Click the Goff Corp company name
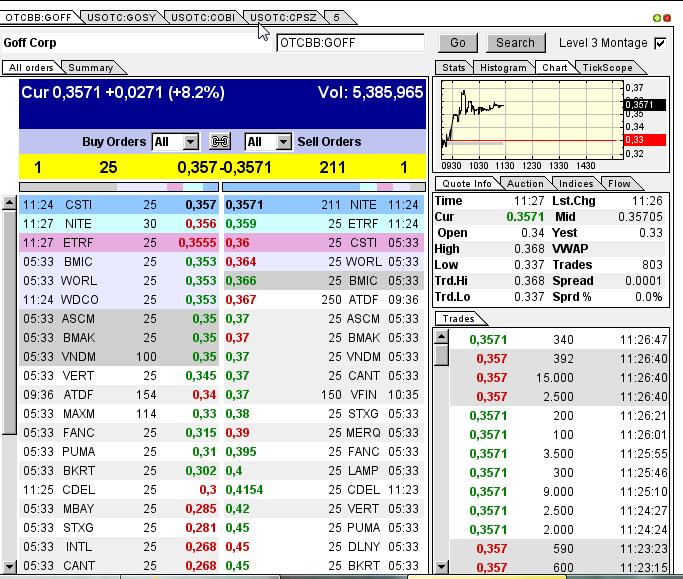The height and width of the screenshot is (579, 683). tap(30, 43)
